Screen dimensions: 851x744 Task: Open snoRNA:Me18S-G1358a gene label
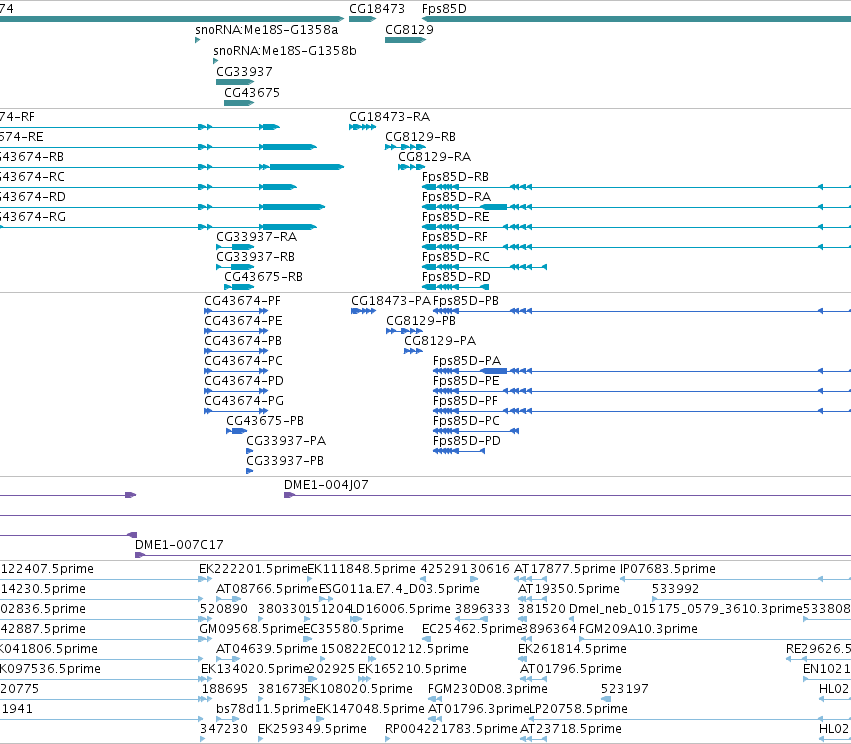click(x=266, y=29)
